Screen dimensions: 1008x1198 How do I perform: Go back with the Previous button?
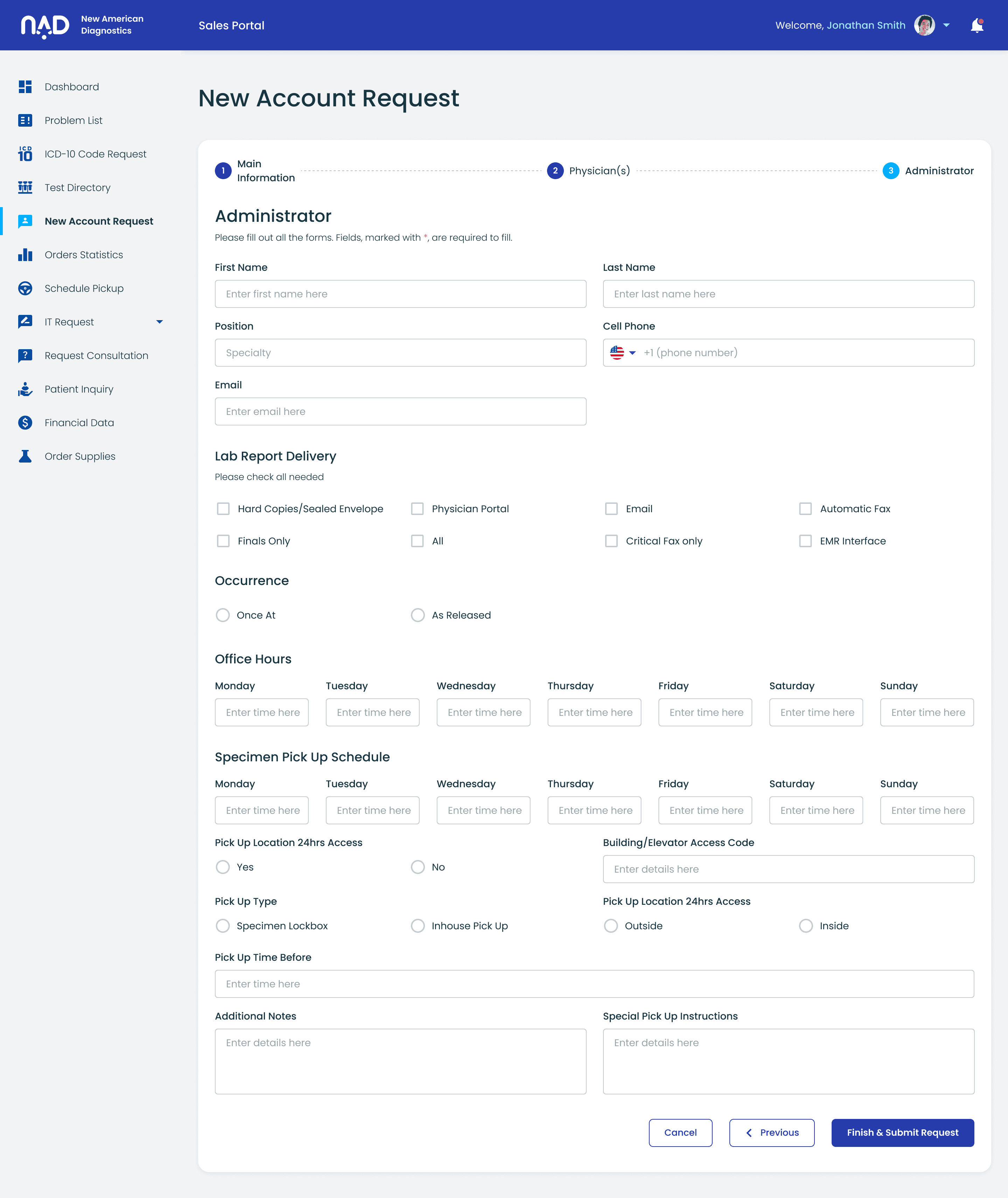pos(772,1133)
